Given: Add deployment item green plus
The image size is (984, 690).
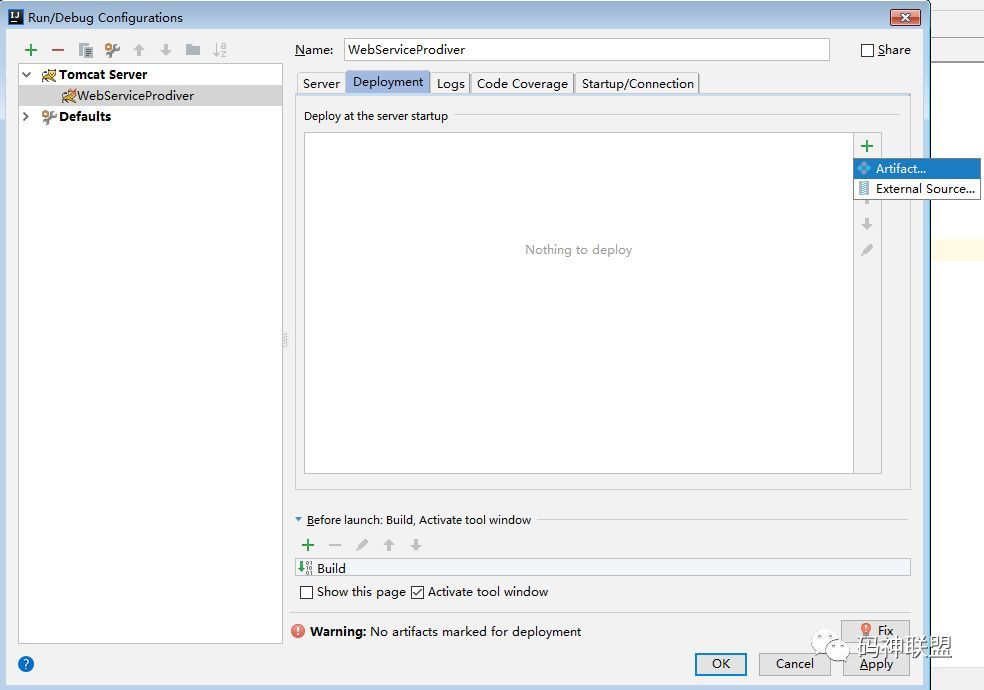Looking at the screenshot, I should pos(867,146).
